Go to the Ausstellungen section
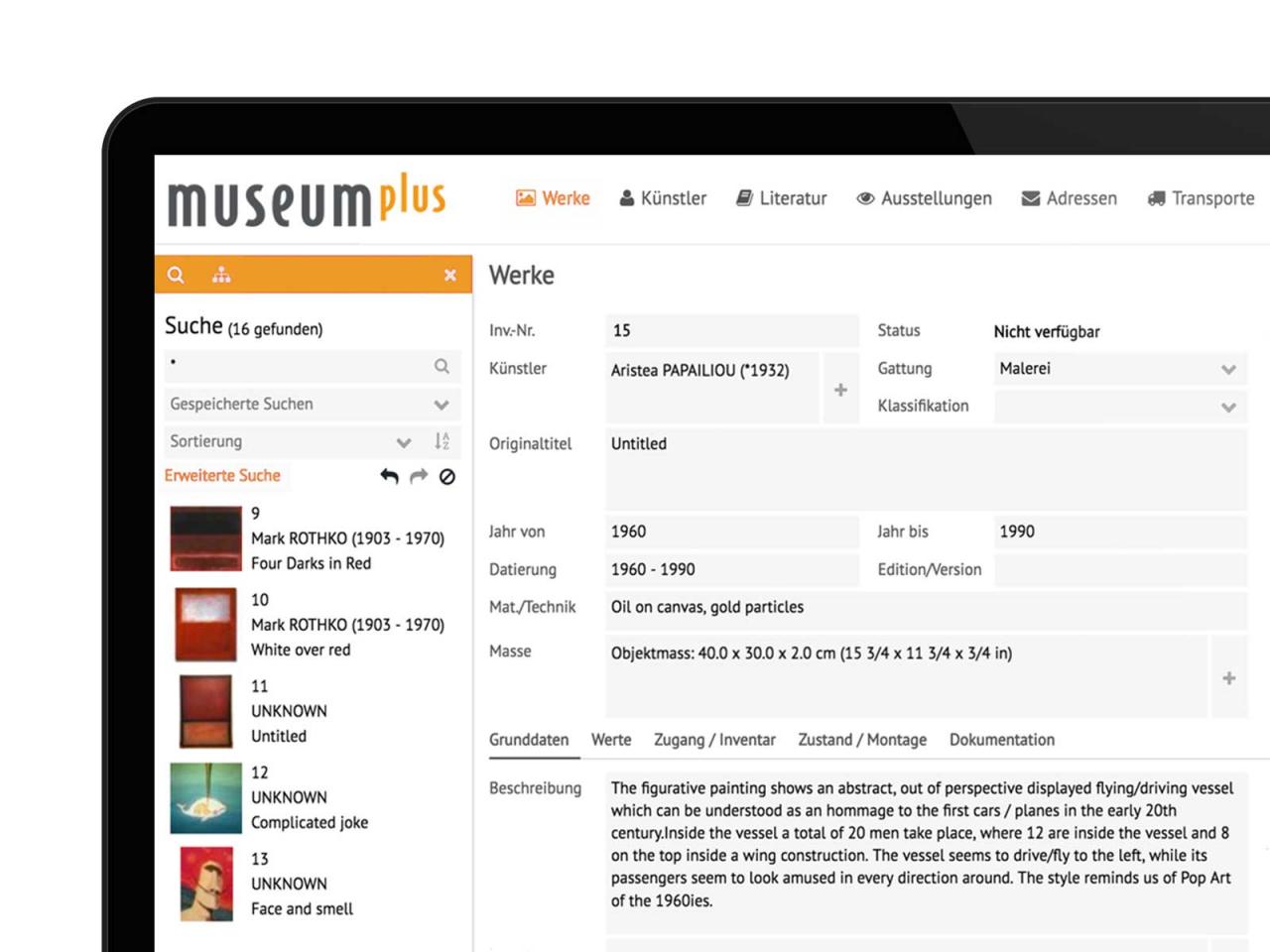Image resolution: width=1270 pixels, height=952 pixels. click(924, 198)
